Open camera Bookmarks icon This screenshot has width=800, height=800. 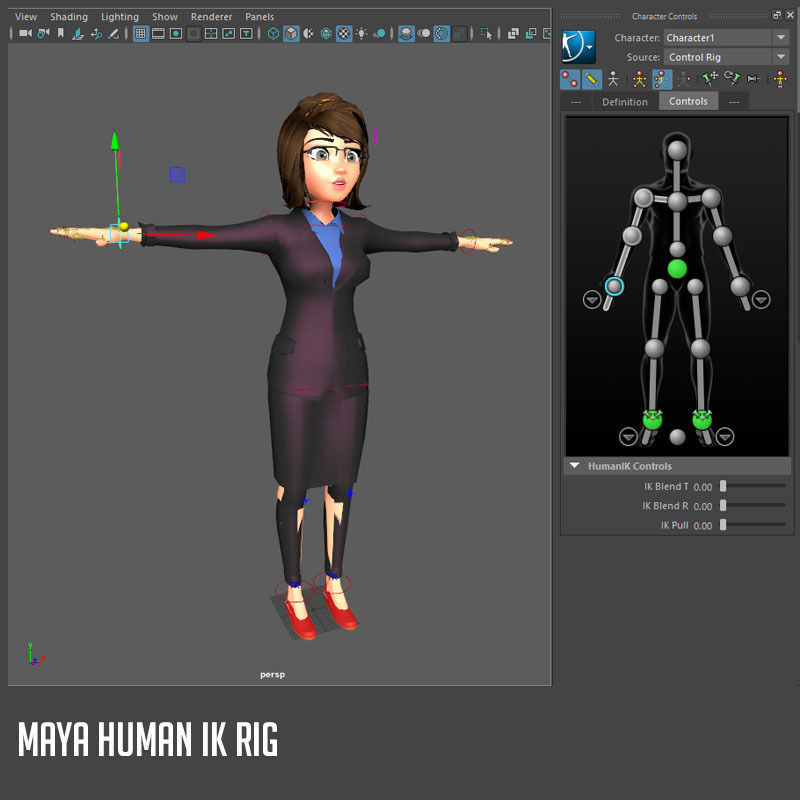(x=61, y=34)
